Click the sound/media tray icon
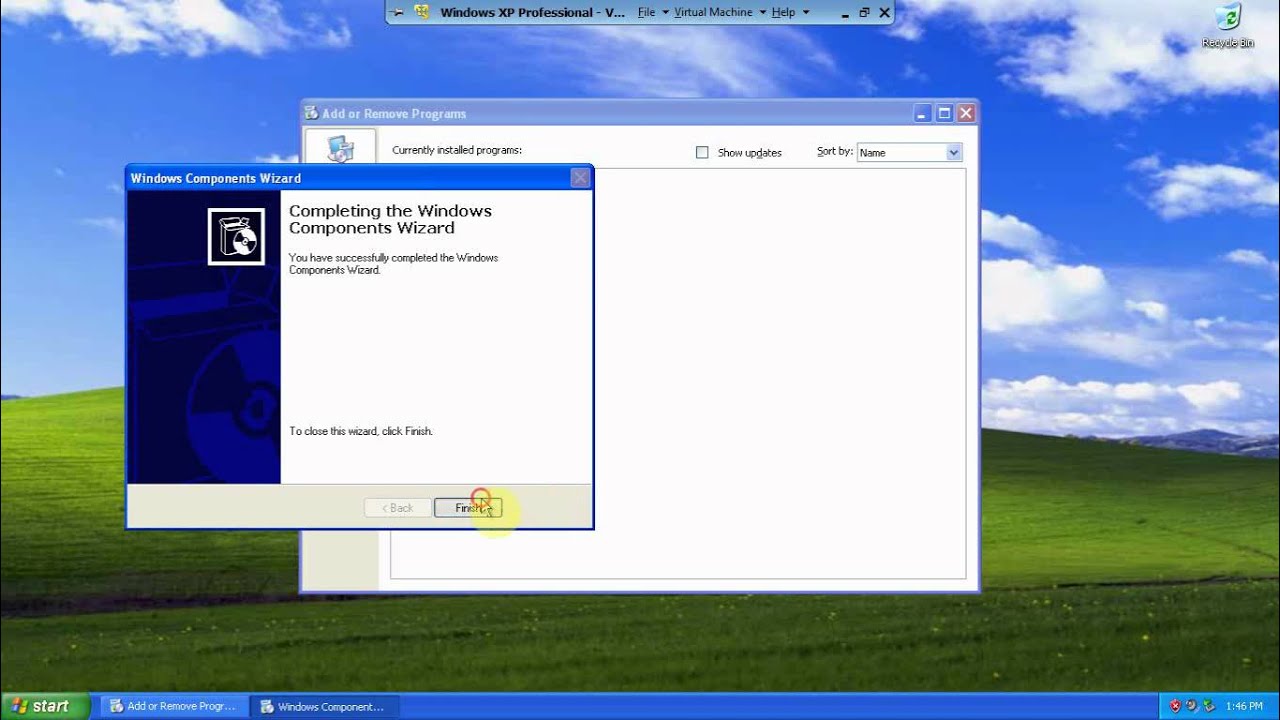This screenshot has width=1280, height=720. click(1192, 706)
